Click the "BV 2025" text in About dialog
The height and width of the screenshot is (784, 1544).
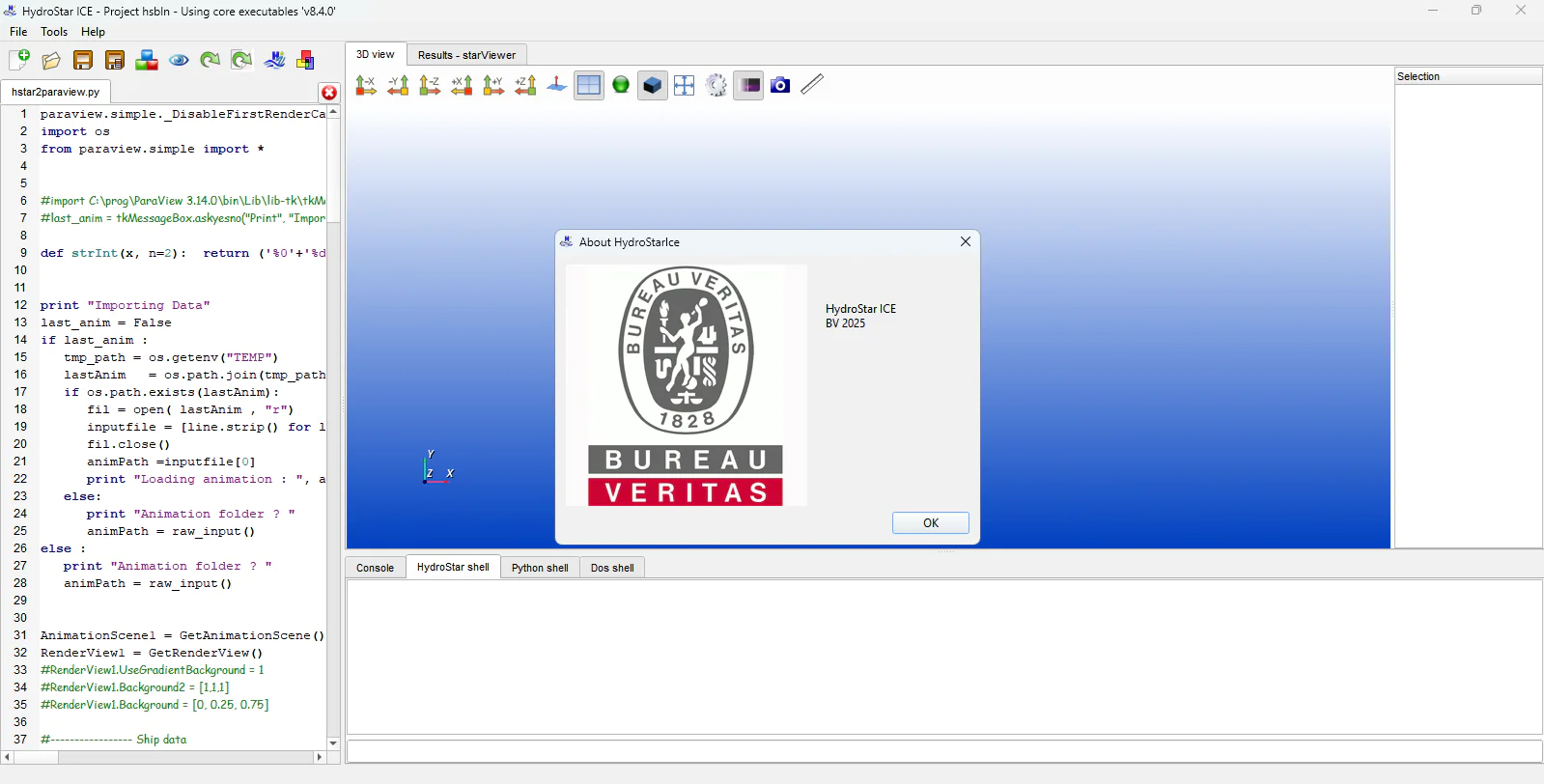click(845, 323)
